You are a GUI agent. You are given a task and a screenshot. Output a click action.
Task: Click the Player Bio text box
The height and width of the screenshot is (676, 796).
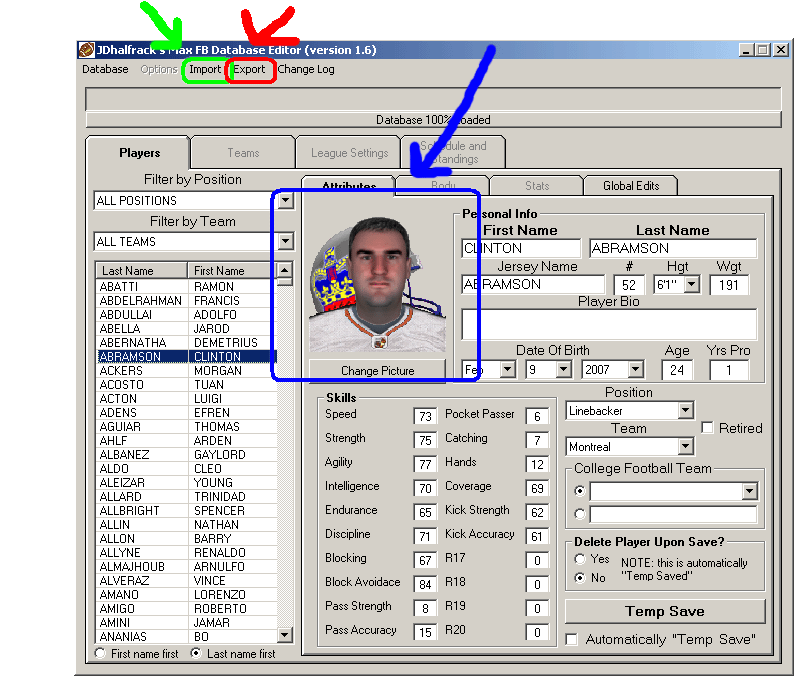[609, 324]
